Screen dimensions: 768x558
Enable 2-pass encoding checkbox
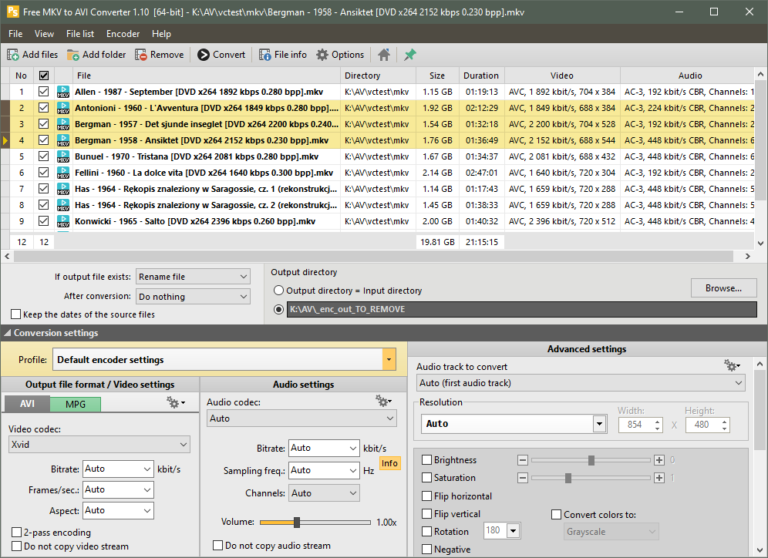(16, 532)
